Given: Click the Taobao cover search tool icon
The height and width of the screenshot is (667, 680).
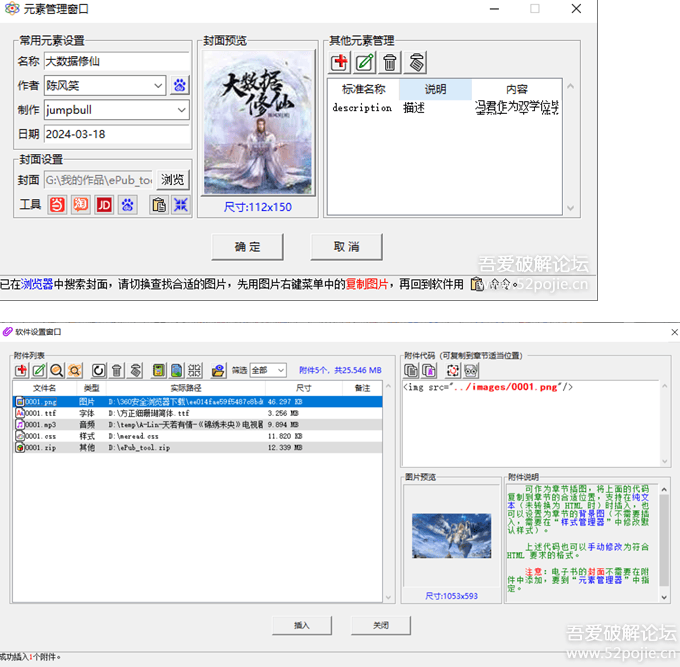Looking at the screenshot, I should point(81,205).
